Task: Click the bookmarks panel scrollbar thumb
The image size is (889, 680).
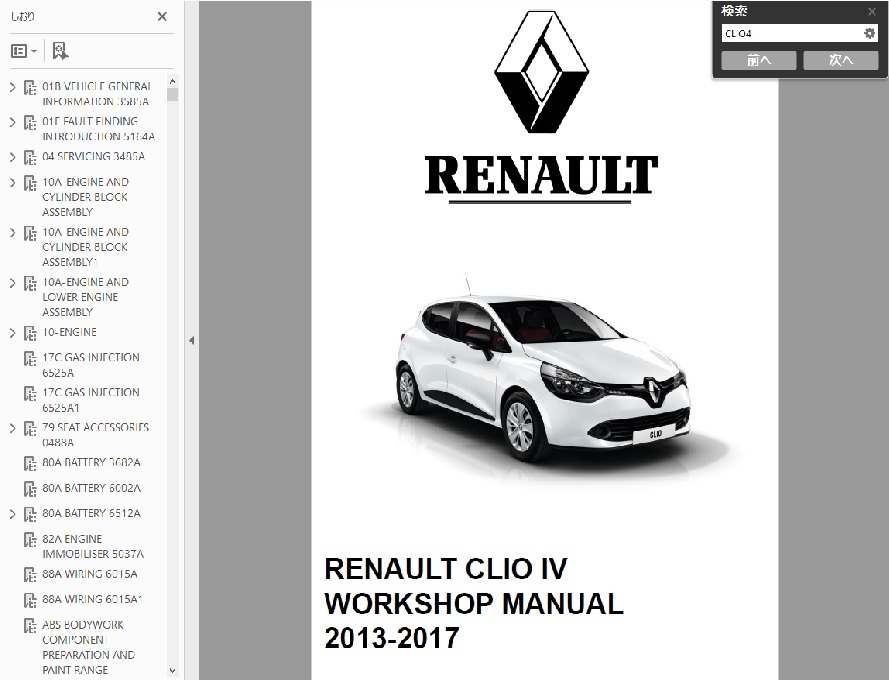Action: pos(172,94)
